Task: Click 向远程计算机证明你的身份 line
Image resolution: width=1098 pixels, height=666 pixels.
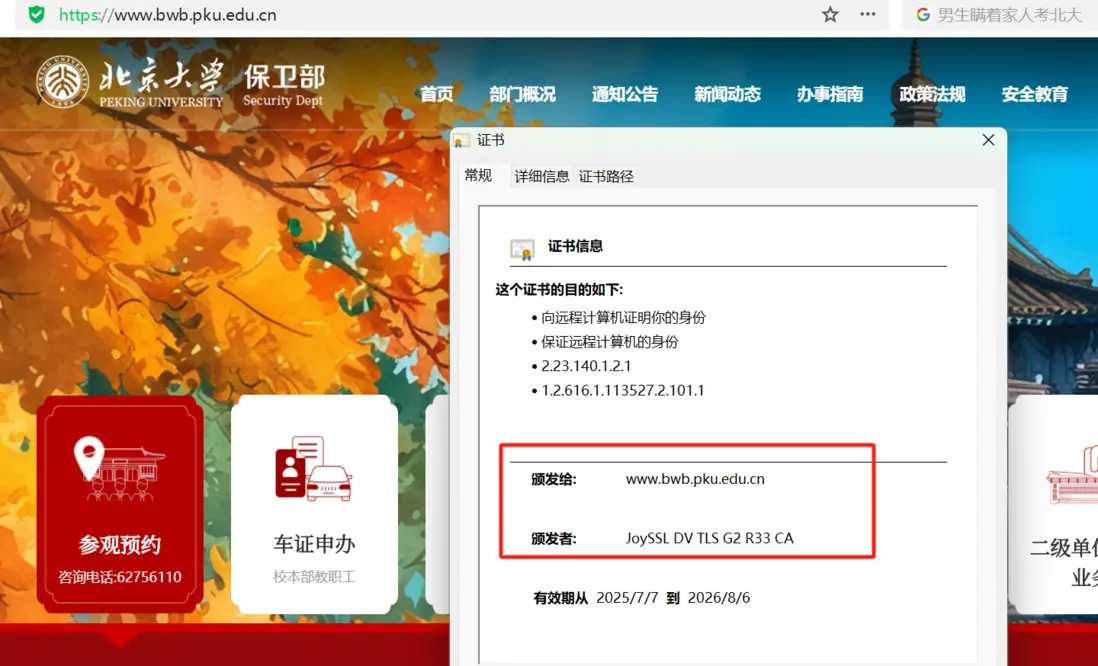Action: click(623, 318)
